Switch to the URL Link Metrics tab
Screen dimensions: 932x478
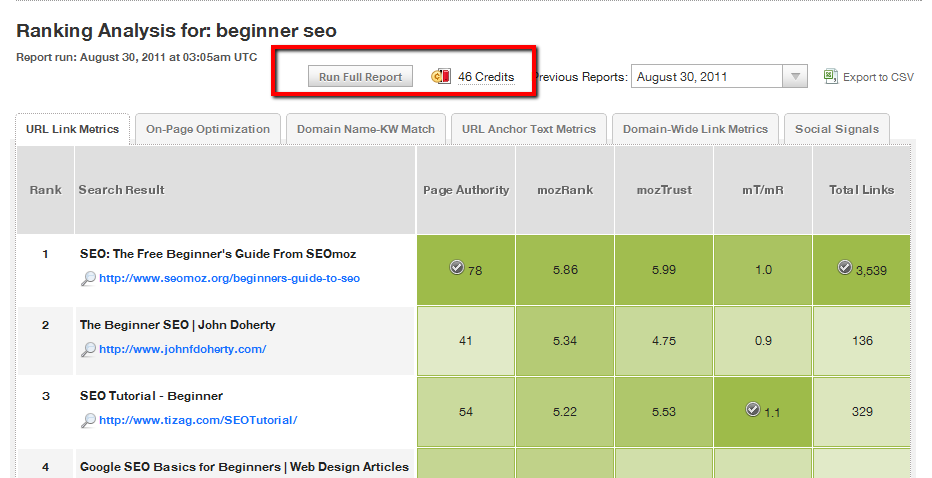coord(73,129)
